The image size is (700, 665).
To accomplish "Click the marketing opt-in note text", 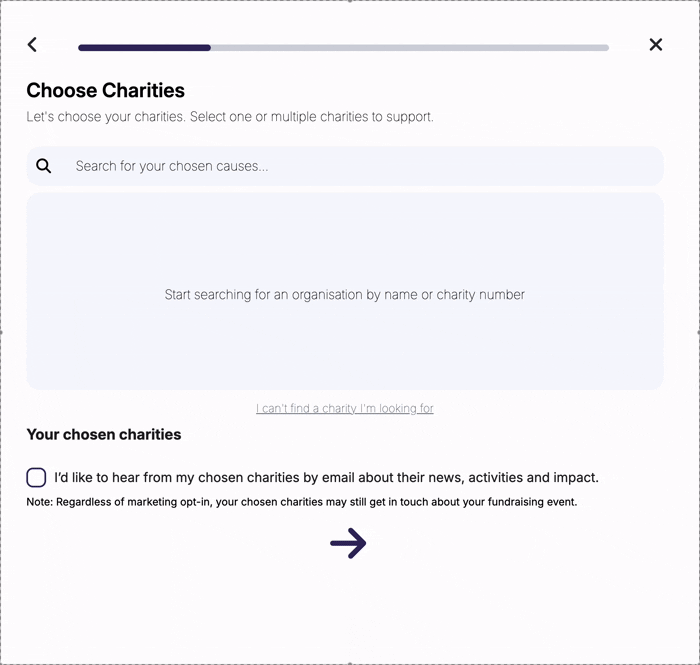I will [301, 502].
